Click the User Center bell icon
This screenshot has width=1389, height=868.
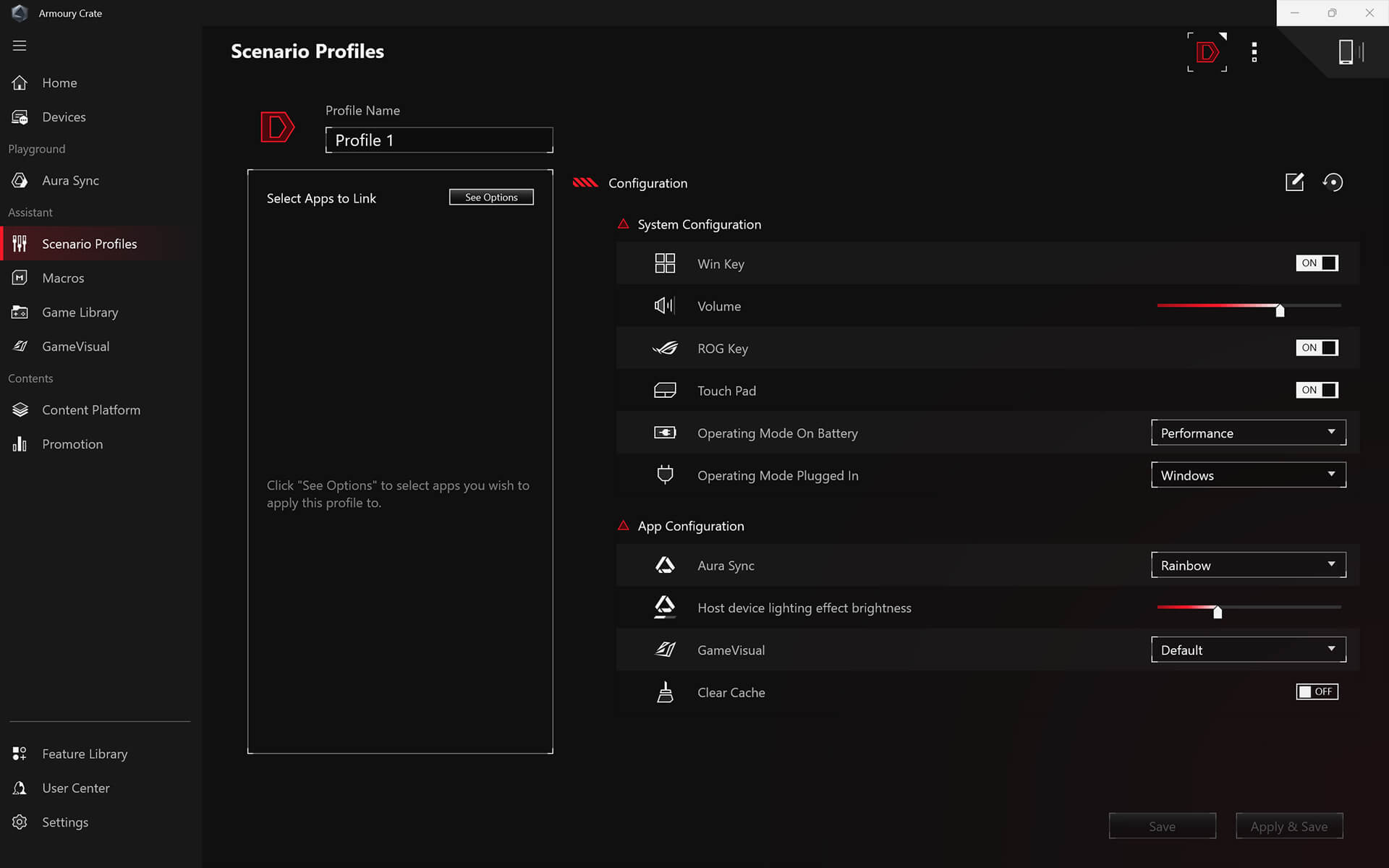point(20,788)
